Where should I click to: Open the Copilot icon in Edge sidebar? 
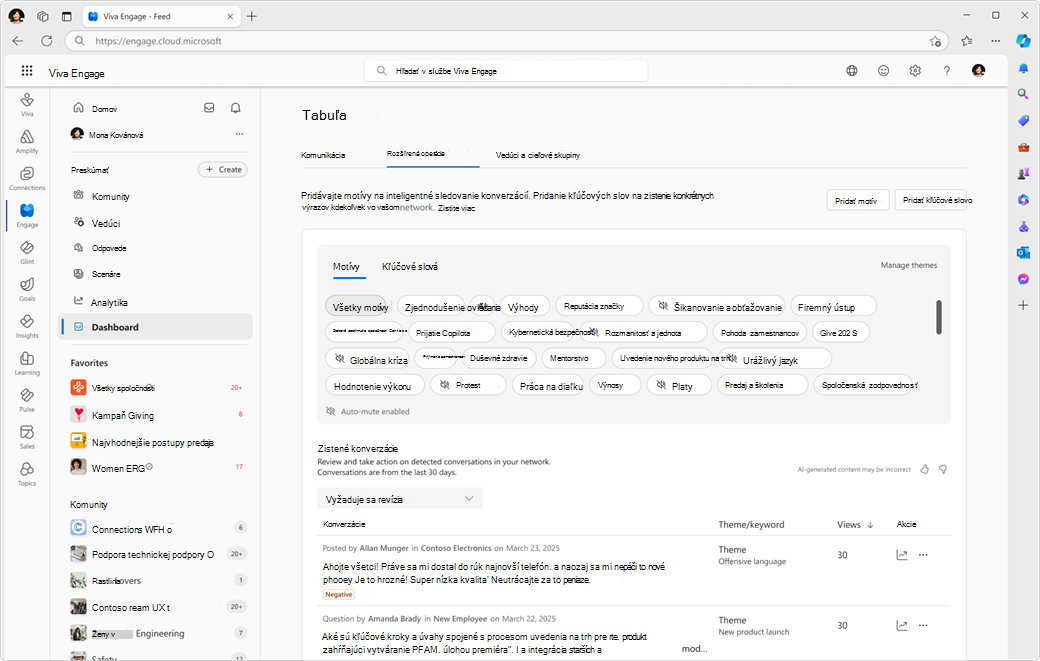[x=1023, y=40]
